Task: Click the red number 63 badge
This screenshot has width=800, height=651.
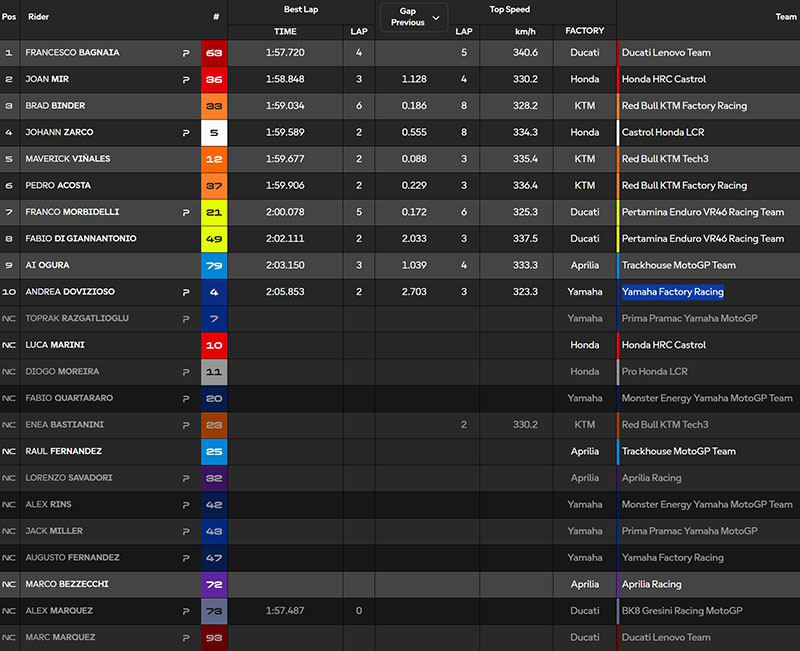Action: 214,53
